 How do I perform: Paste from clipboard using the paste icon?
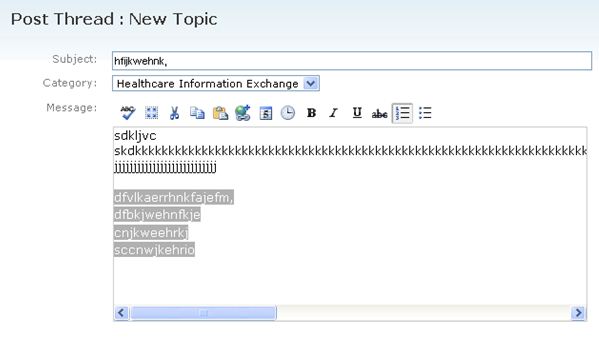220,113
